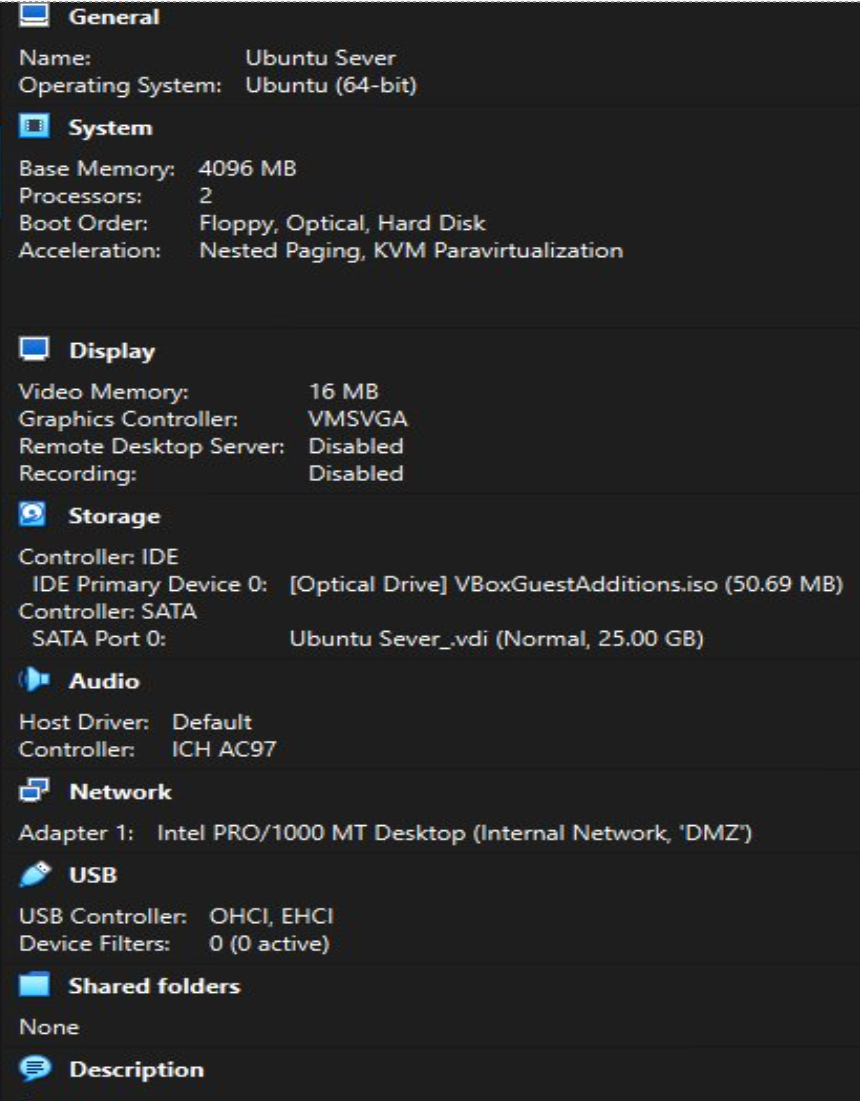Click the Storage disk icon
Screen dimensions: 860x1101
tap(34, 516)
